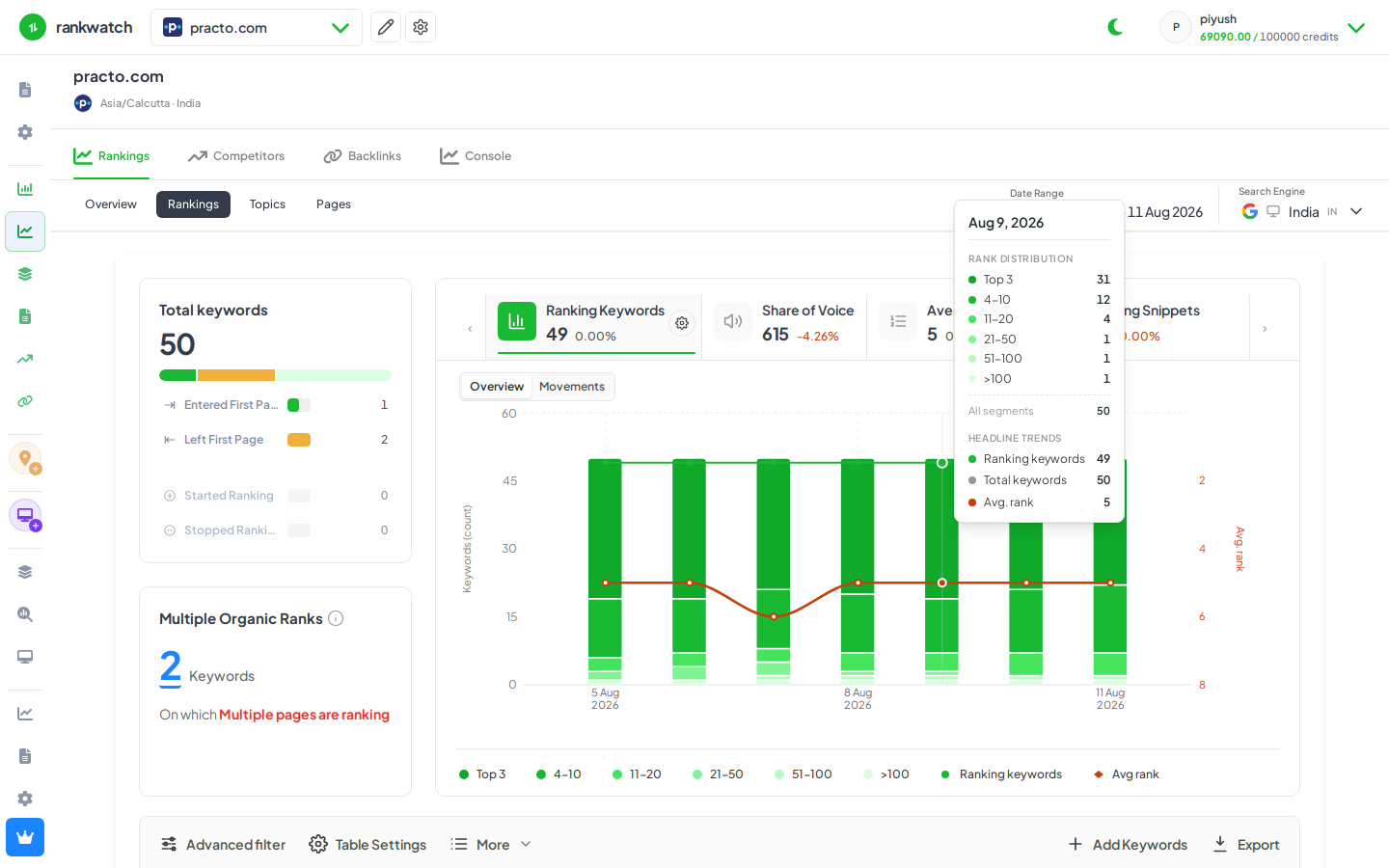1389x868 pixels.
Task: Toggle the 4-10 legend series
Action: point(558,774)
